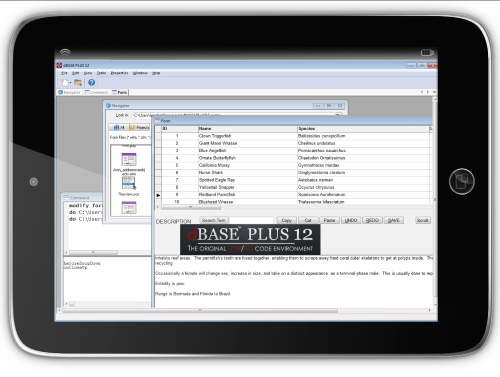The image size is (500, 377).
Task: Click the UNDO button
Action: pos(351,220)
